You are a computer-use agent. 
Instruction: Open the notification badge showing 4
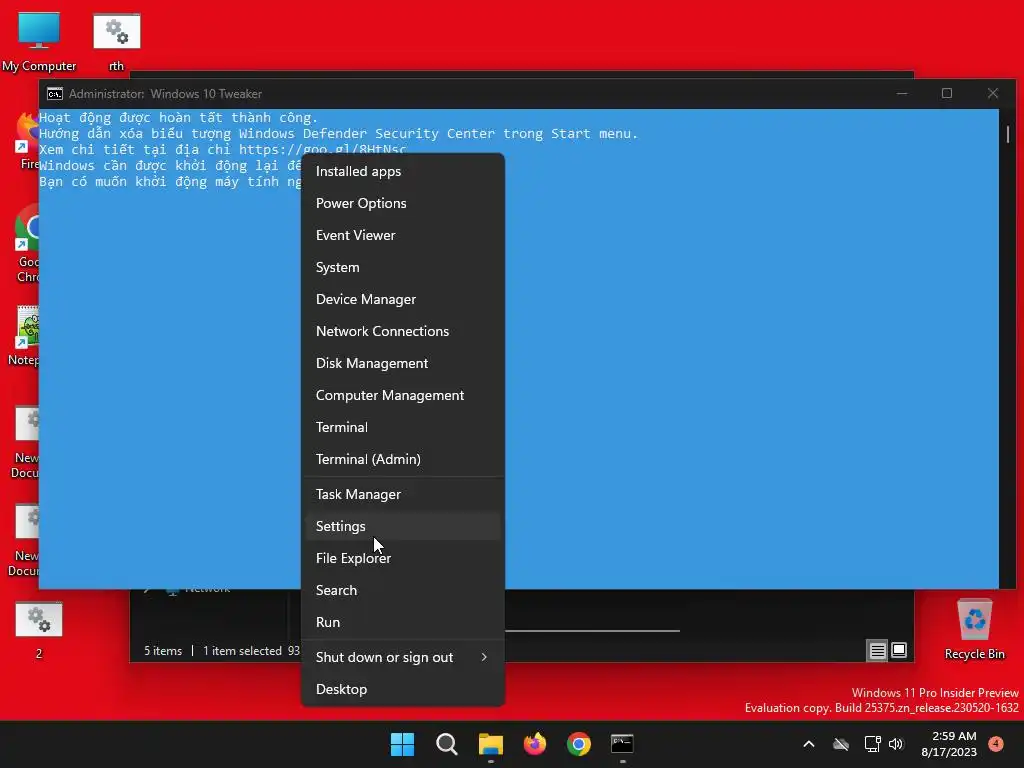[996, 743]
